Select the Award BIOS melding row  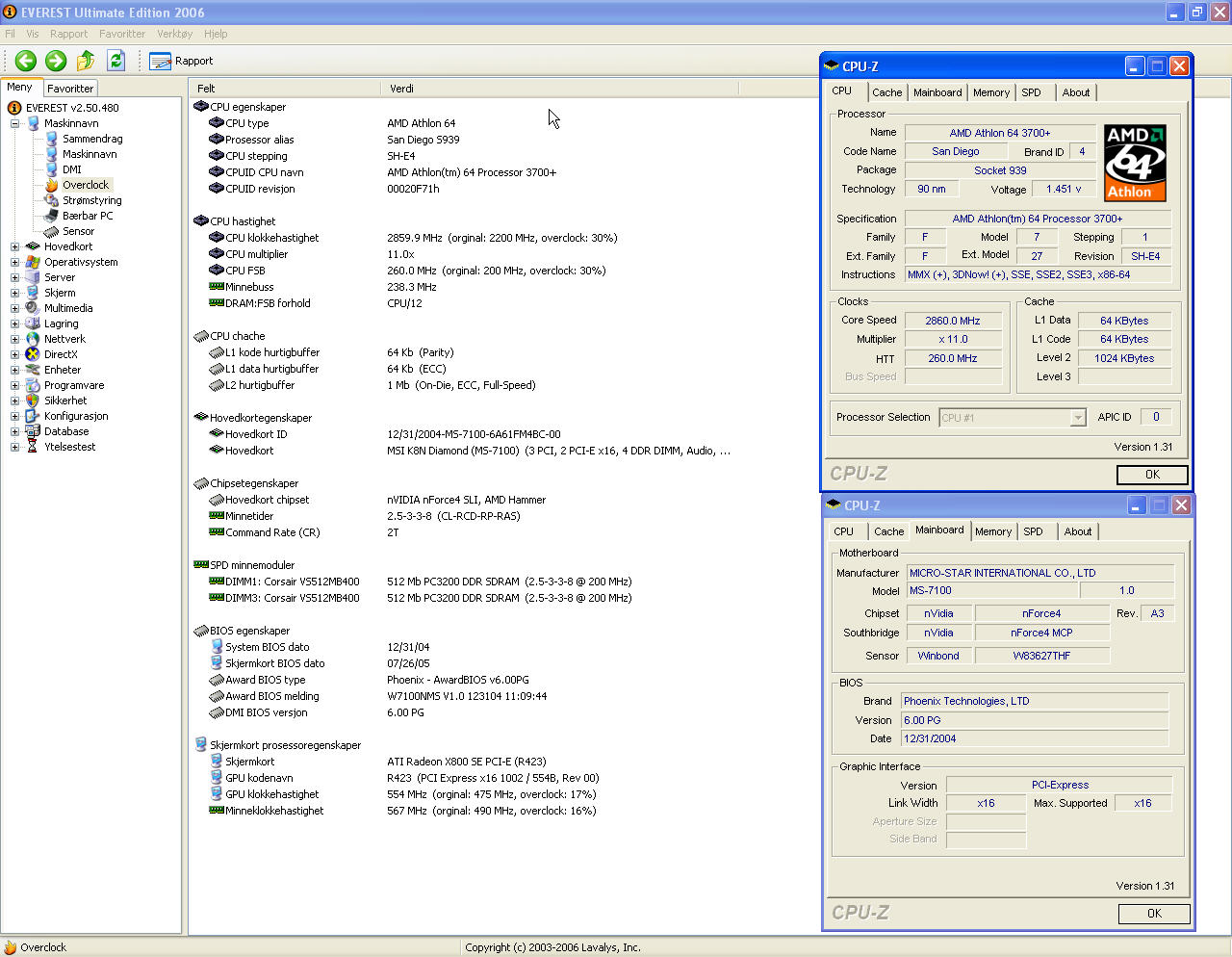[377, 696]
